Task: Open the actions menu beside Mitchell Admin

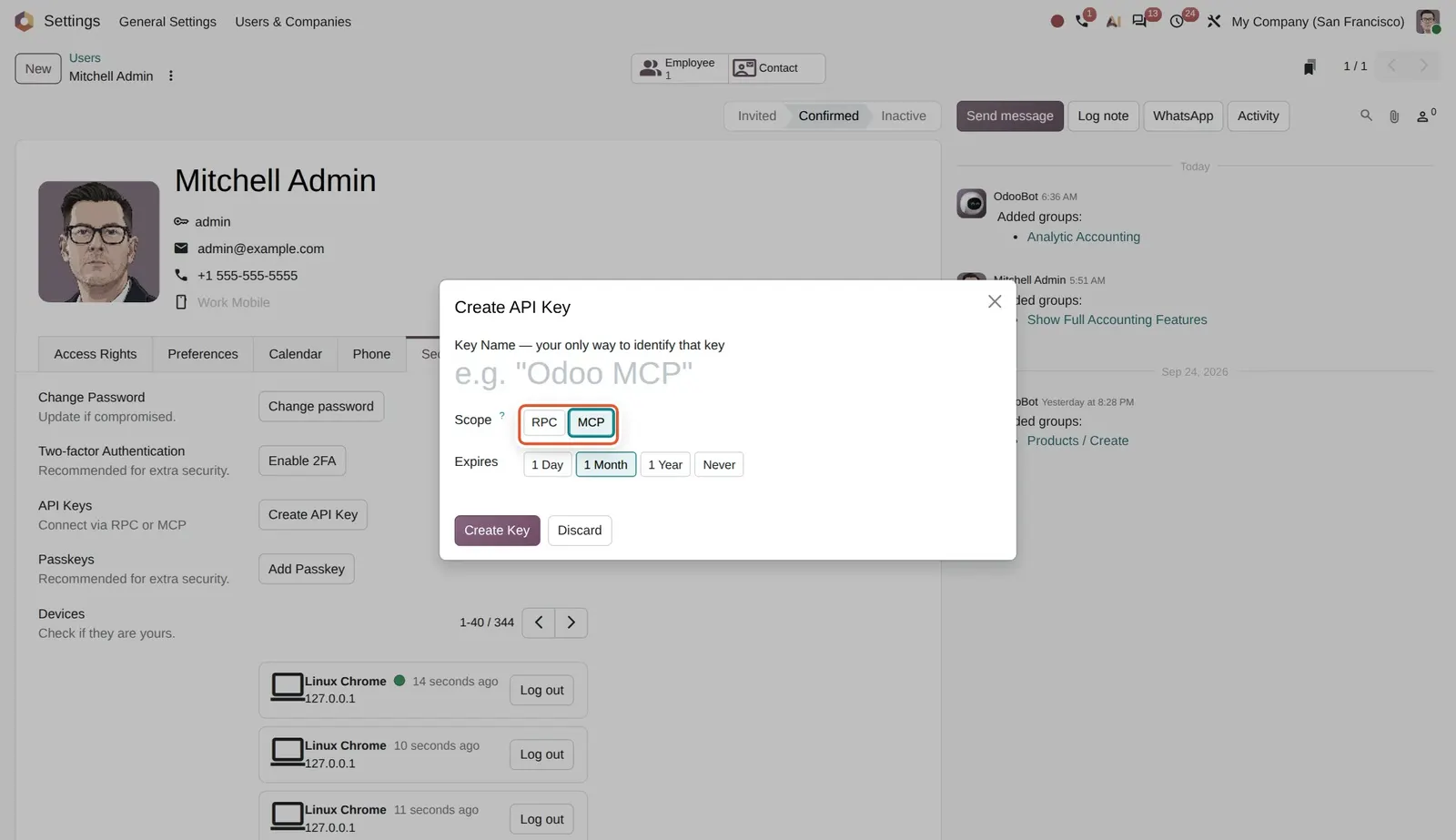Action: [170, 76]
